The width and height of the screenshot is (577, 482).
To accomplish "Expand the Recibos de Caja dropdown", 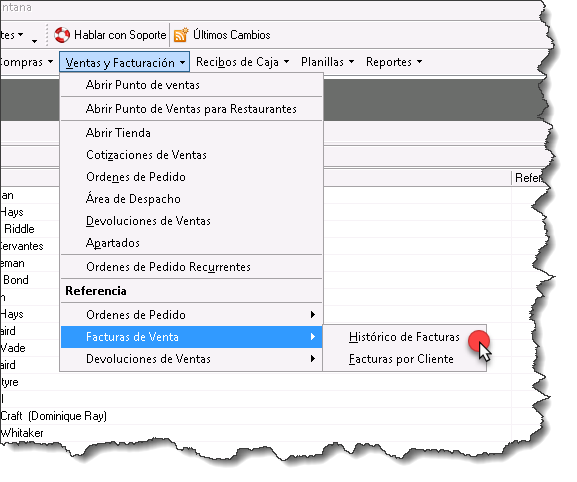I will (x=243, y=62).
